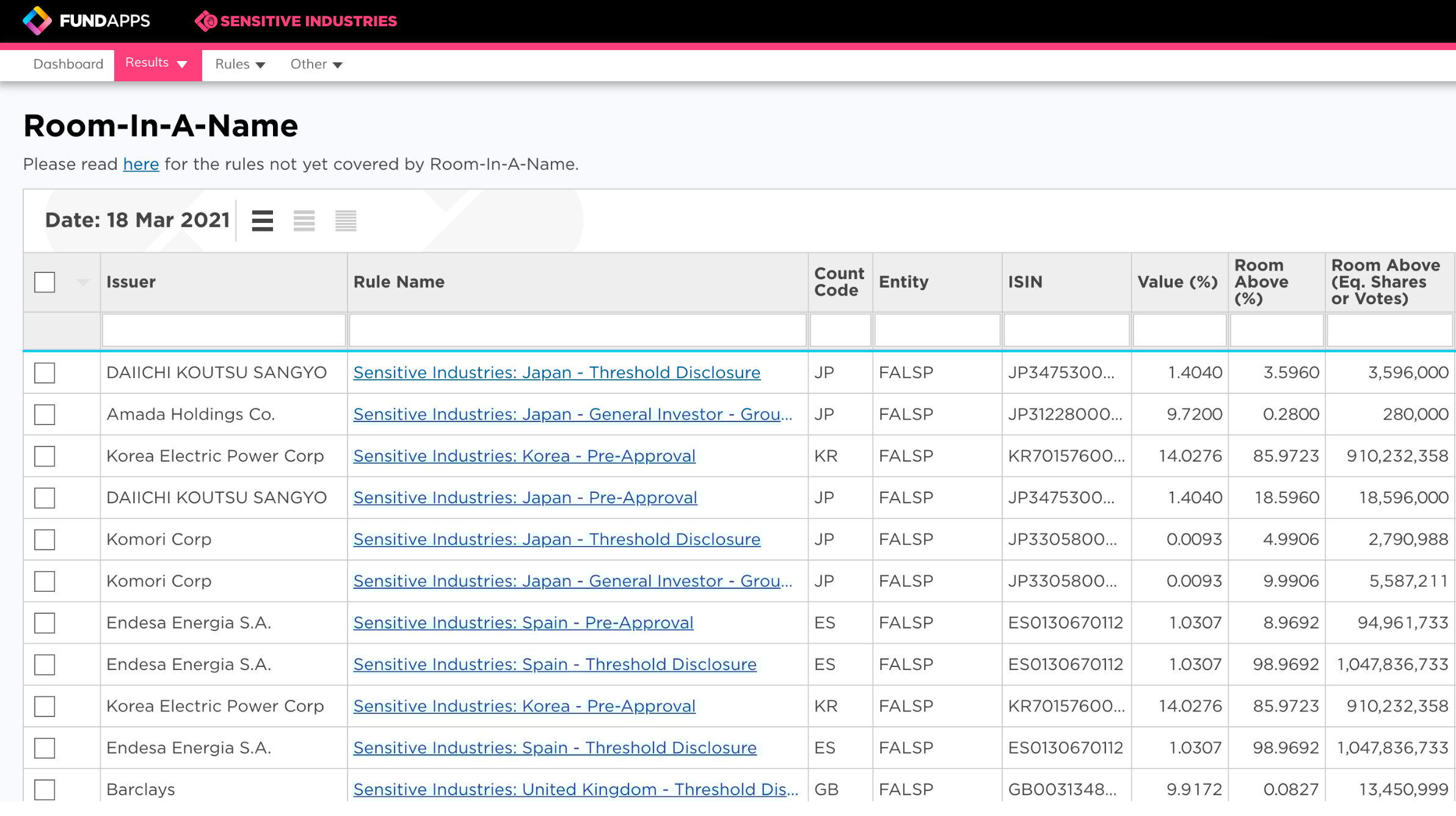
Task: Sort by the Rule Name column header
Action: pos(578,282)
